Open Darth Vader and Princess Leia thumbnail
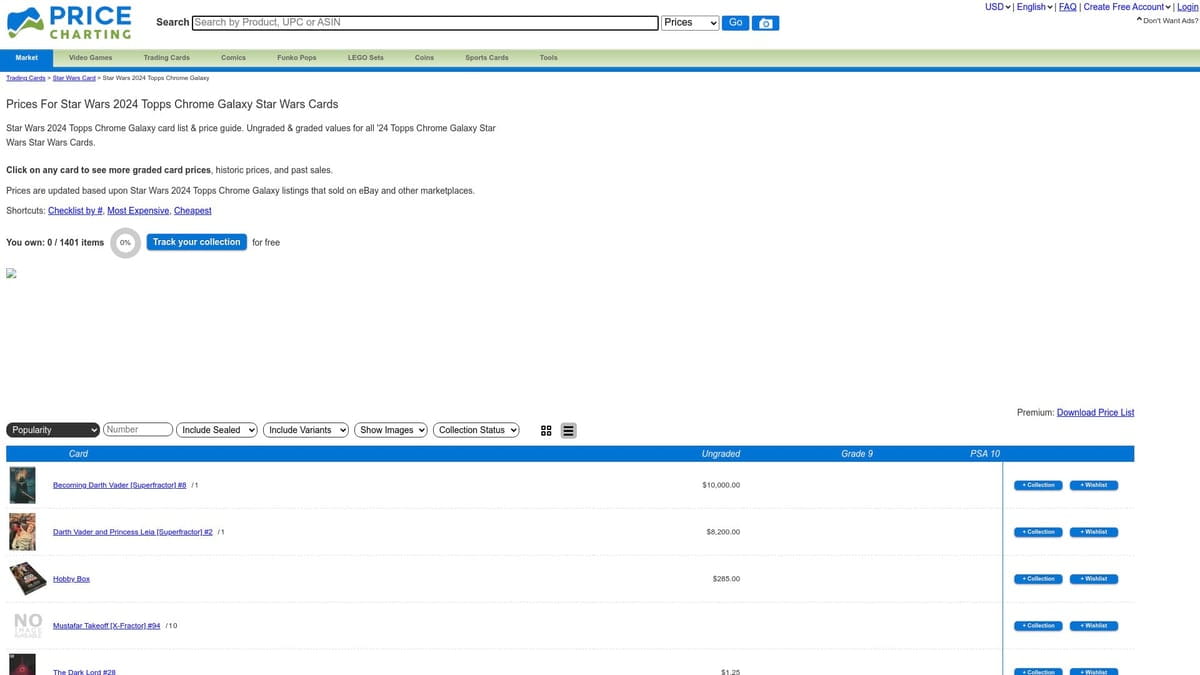 pos(22,532)
